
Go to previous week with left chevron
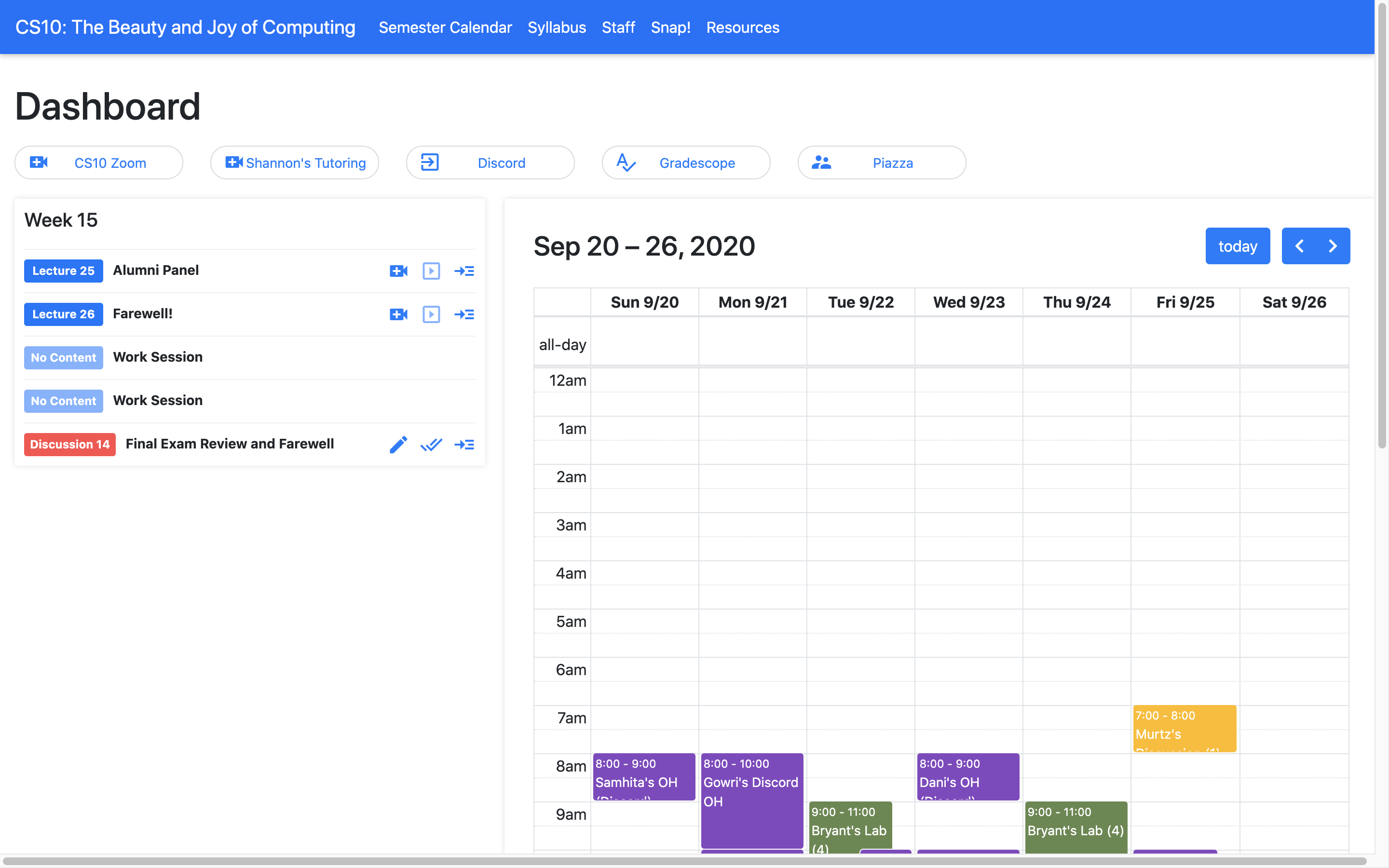point(1299,246)
